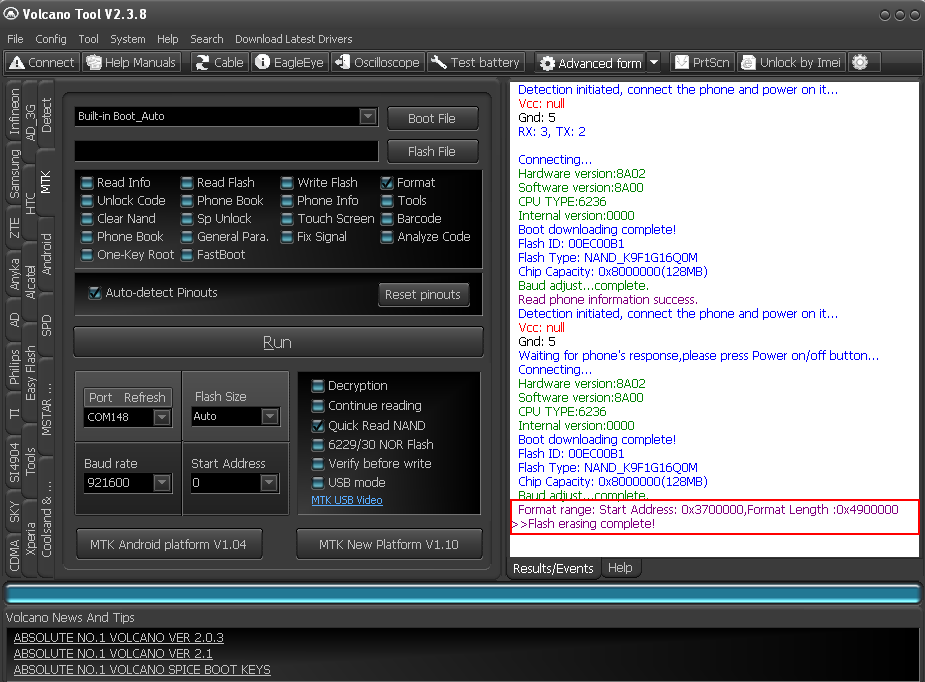
Task: Expand the Built-in Boot_Auto dropdown
Action: (368, 117)
